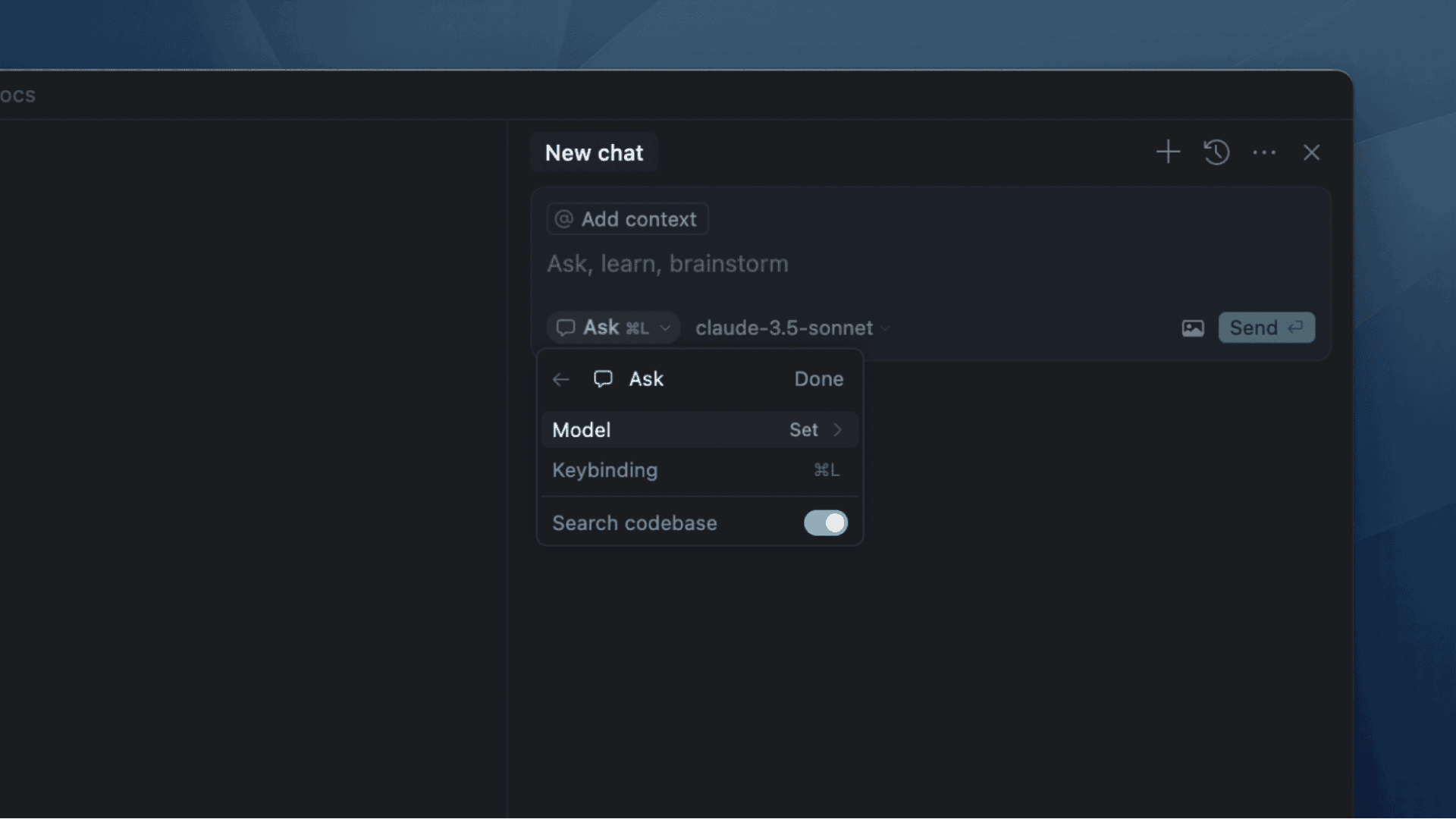Viewport: 1456px width, 819px height.
Task: Select the Model menu entry
Action: pyautogui.click(x=582, y=430)
